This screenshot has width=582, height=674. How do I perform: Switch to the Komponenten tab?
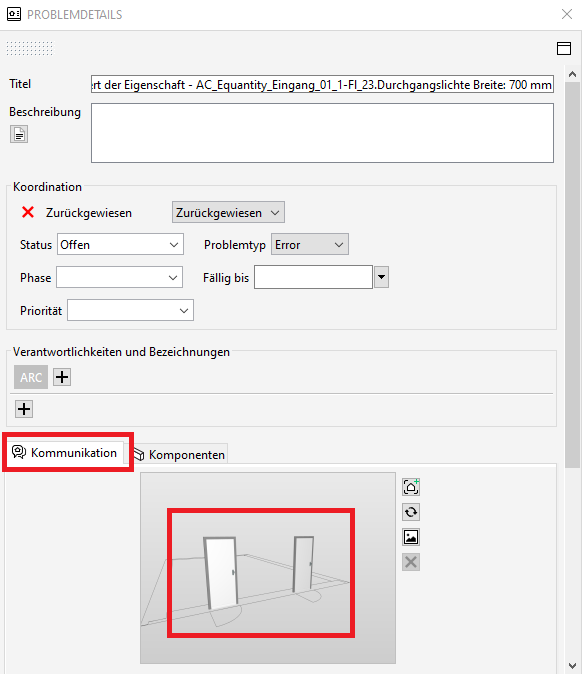(180, 454)
